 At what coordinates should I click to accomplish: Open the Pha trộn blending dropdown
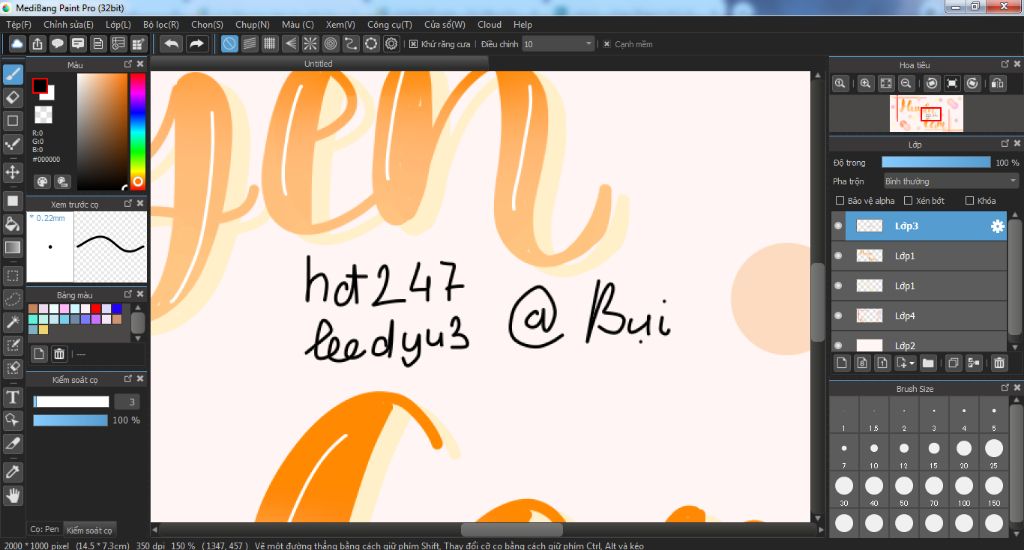tap(950, 181)
